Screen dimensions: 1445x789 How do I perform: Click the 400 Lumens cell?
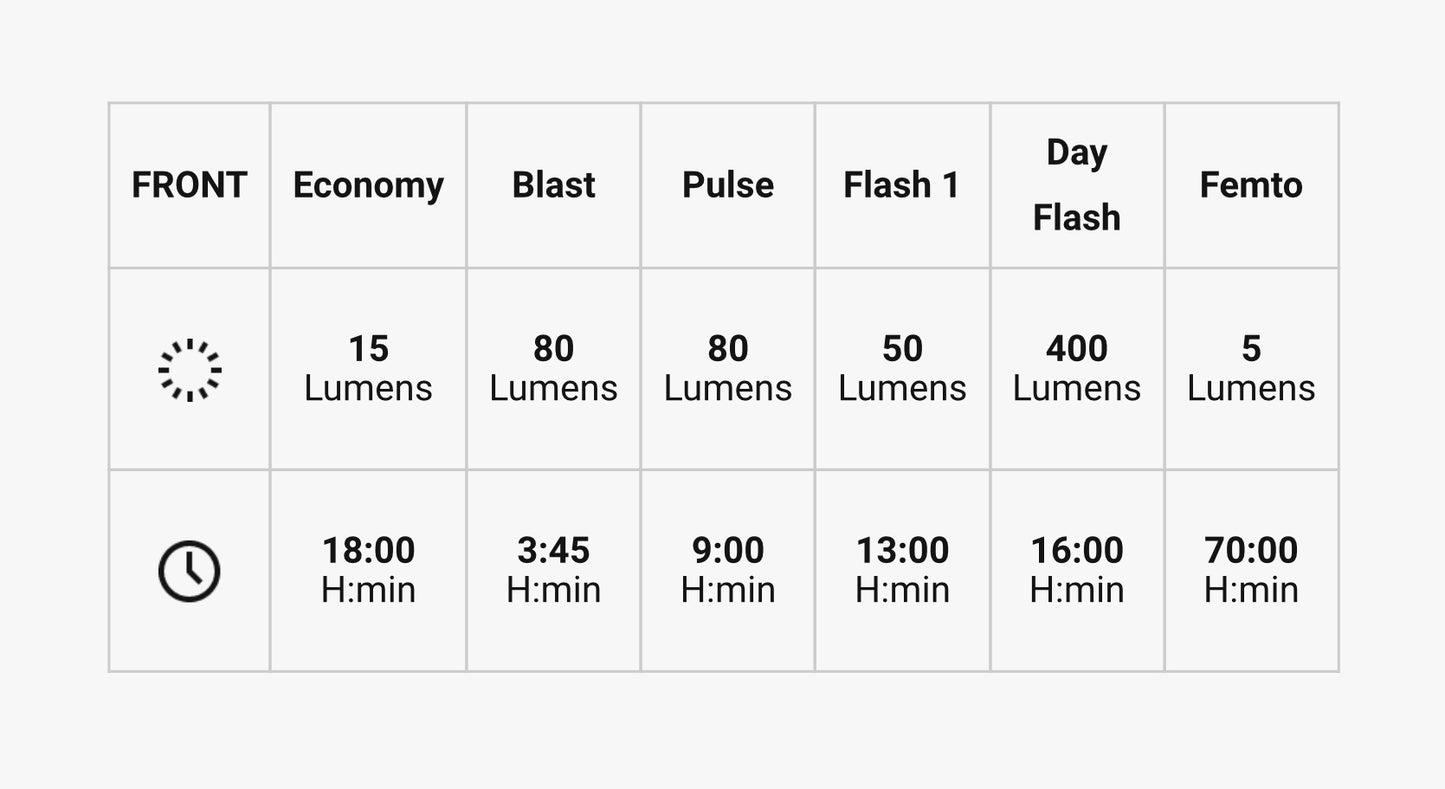pos(1077,368)
